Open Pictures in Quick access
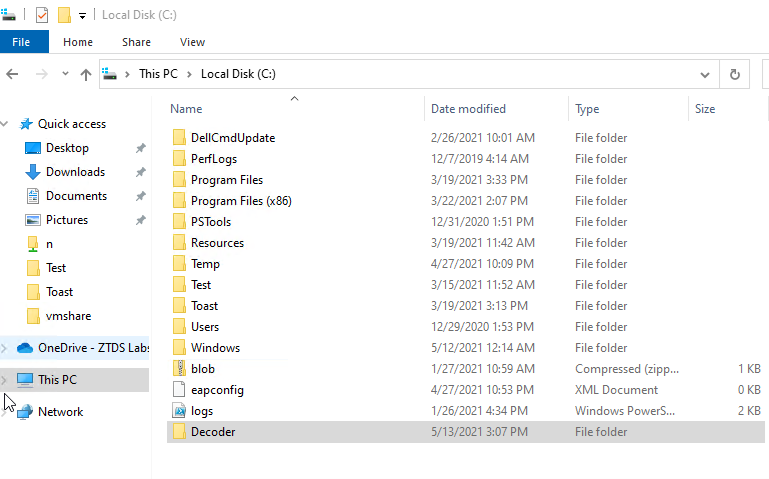The height and width of the screenshot is (479, 769). [x=67, y=220]
